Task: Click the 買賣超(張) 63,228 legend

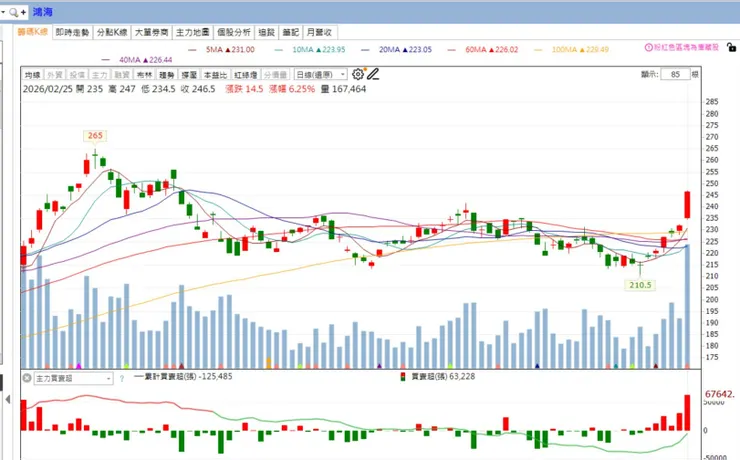Action: tap(437, 376)
